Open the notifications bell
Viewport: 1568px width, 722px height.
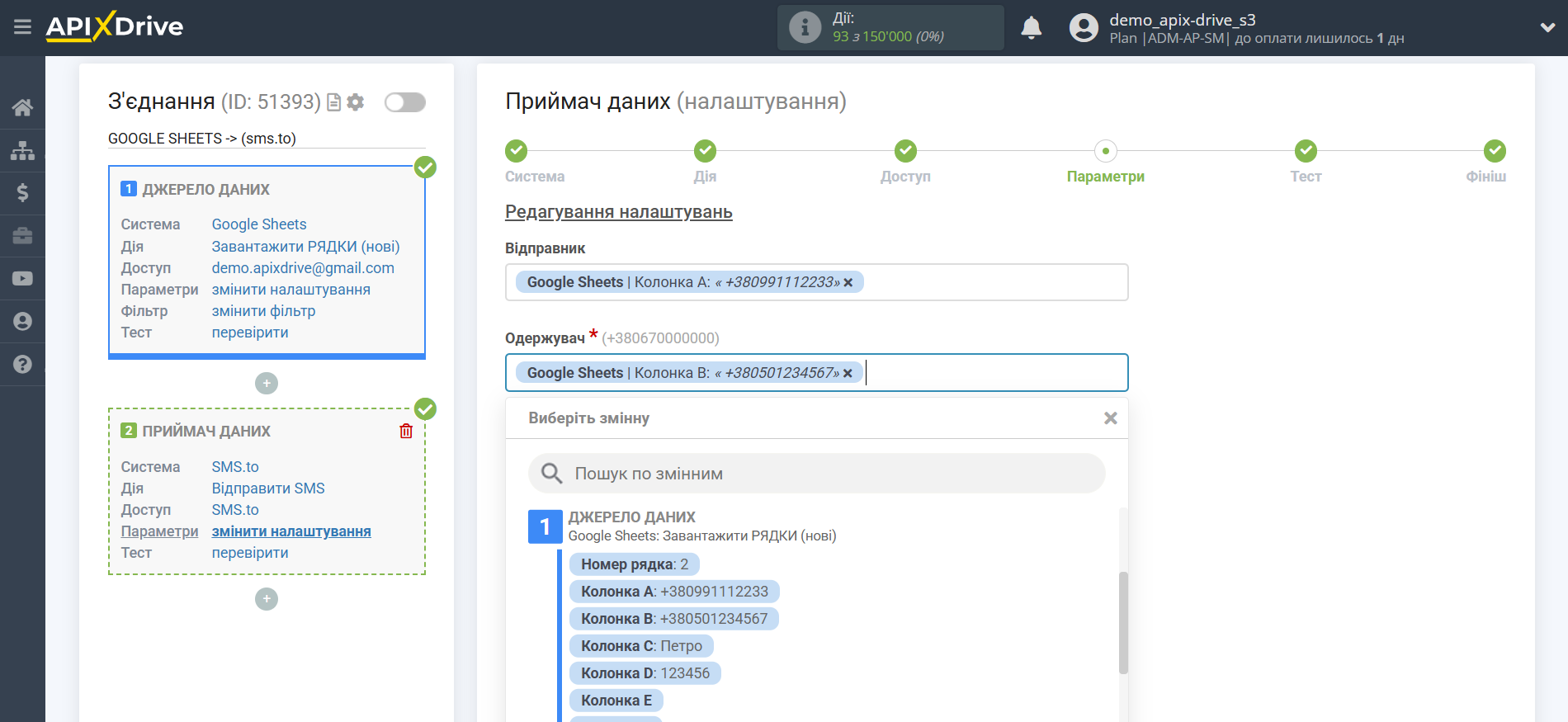pyautogui.click(x=1032, y=28)
